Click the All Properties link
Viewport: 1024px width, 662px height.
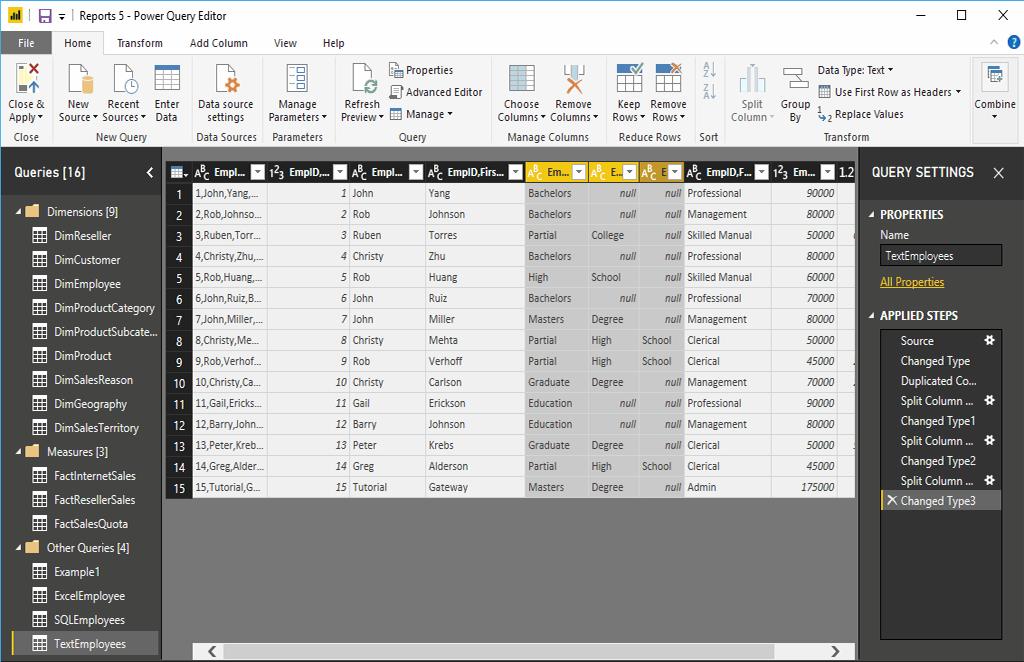pos(911,283)
